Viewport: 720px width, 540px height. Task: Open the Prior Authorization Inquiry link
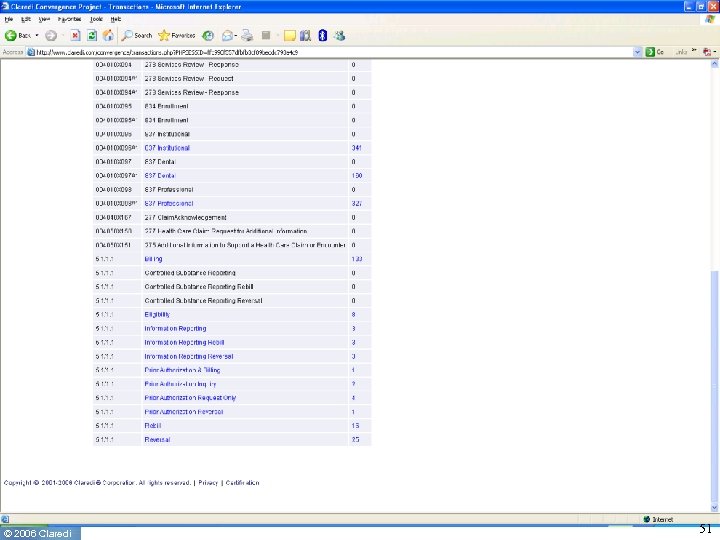tap(180, 384)
